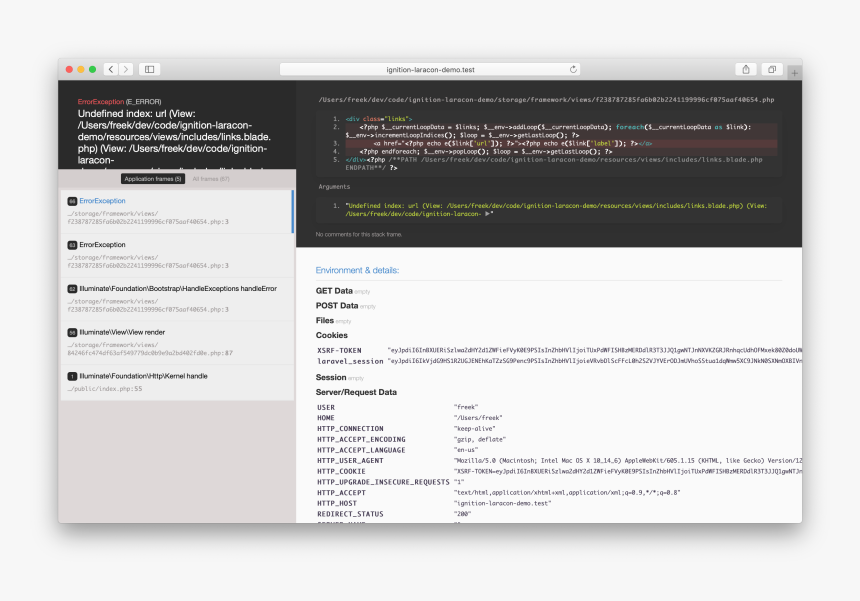Click the address bar showing ignition-laracon-demo.test

pyautogui.click(x=430, y=69)
